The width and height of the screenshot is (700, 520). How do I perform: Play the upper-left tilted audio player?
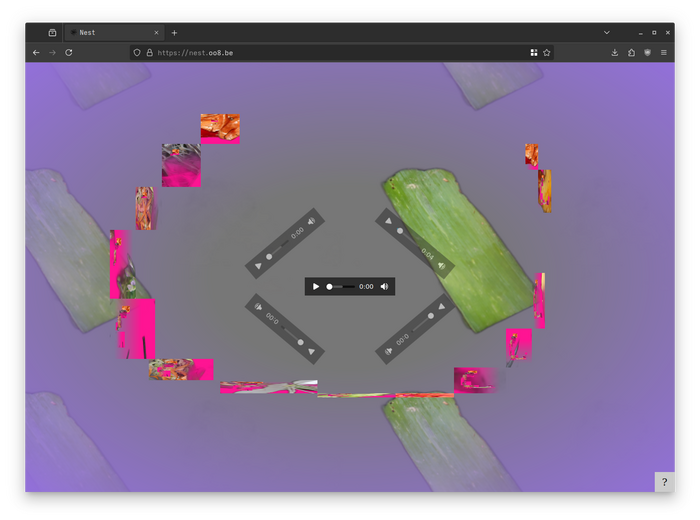click(x=258, y=266)
